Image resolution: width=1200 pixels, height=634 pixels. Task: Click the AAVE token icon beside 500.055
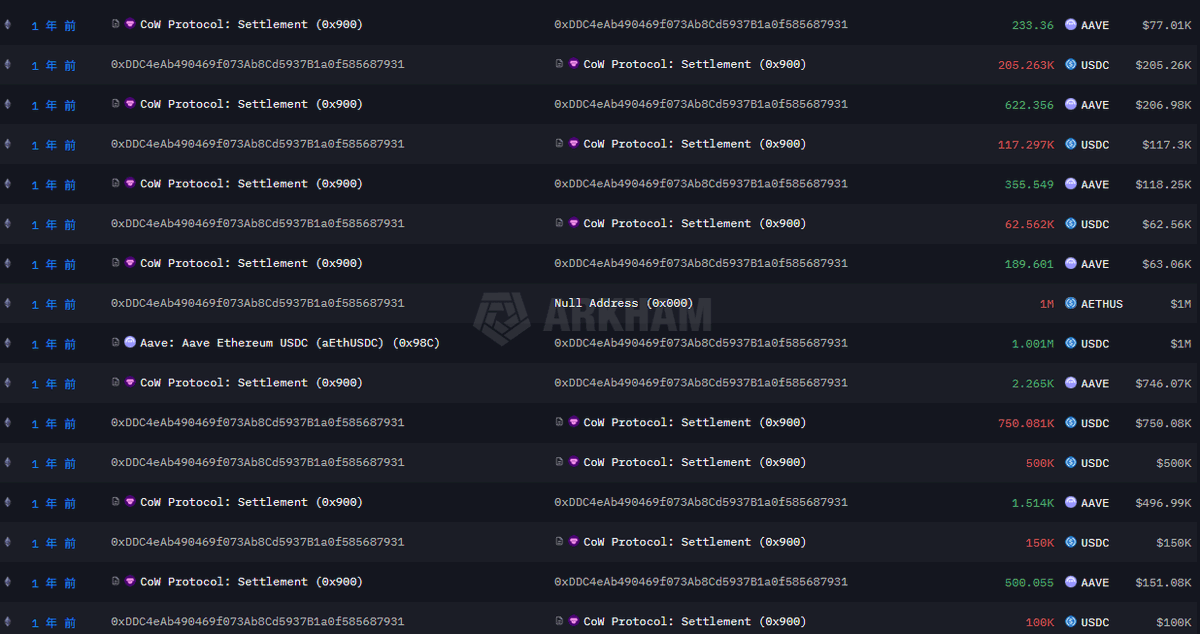pos(1071,583)
